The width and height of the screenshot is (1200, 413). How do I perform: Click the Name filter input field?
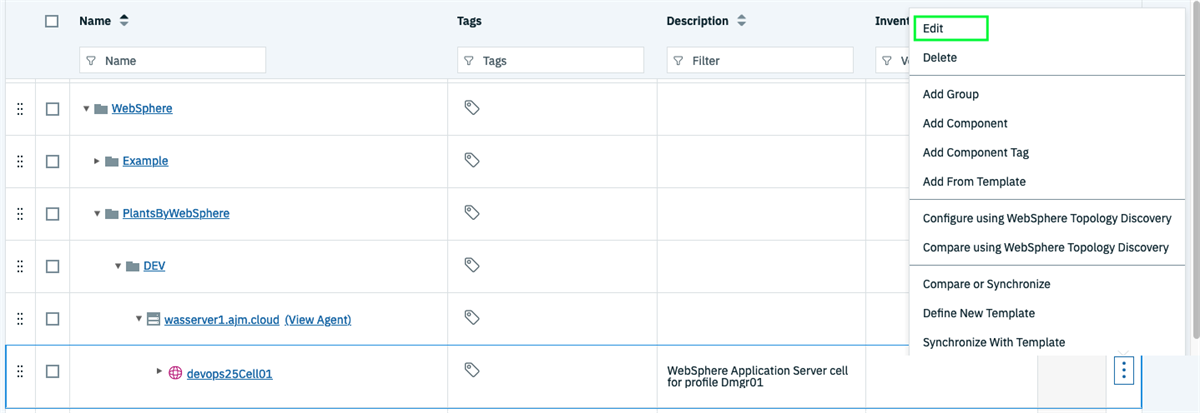pos(172,61)
